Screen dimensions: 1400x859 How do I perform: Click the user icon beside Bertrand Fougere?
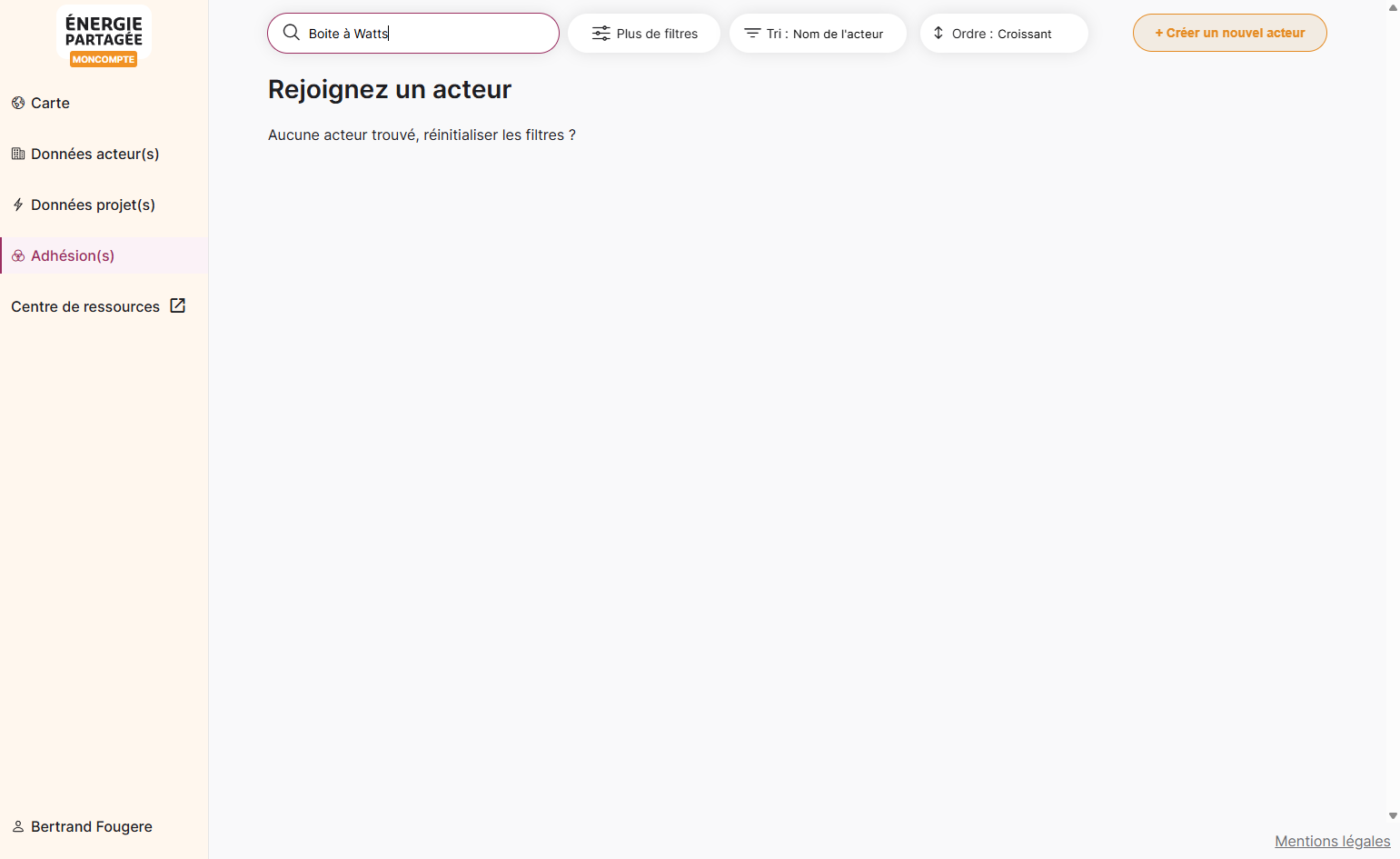(18, 826)
